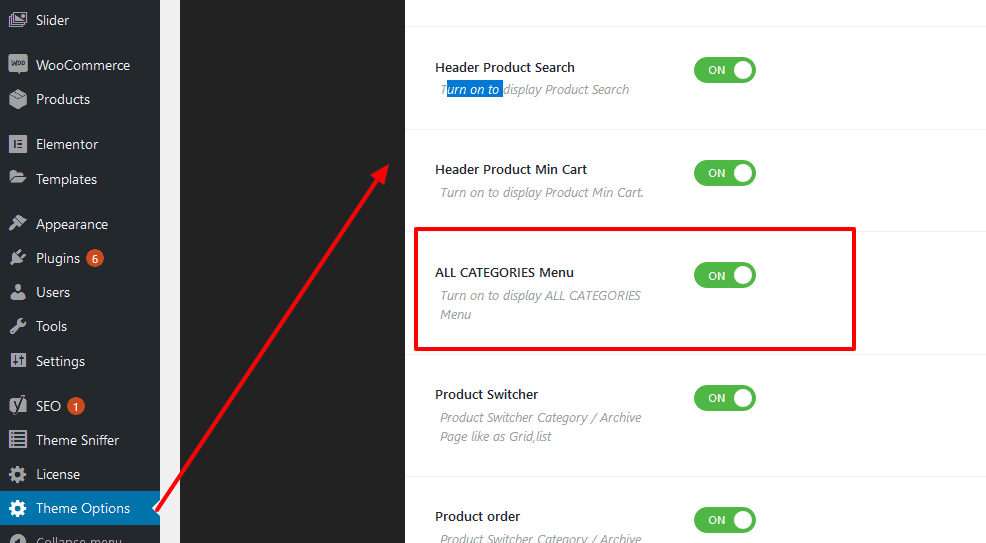Open Templates via its folder icon
This screenshot has width=986, height=543.
coord(18,178)
